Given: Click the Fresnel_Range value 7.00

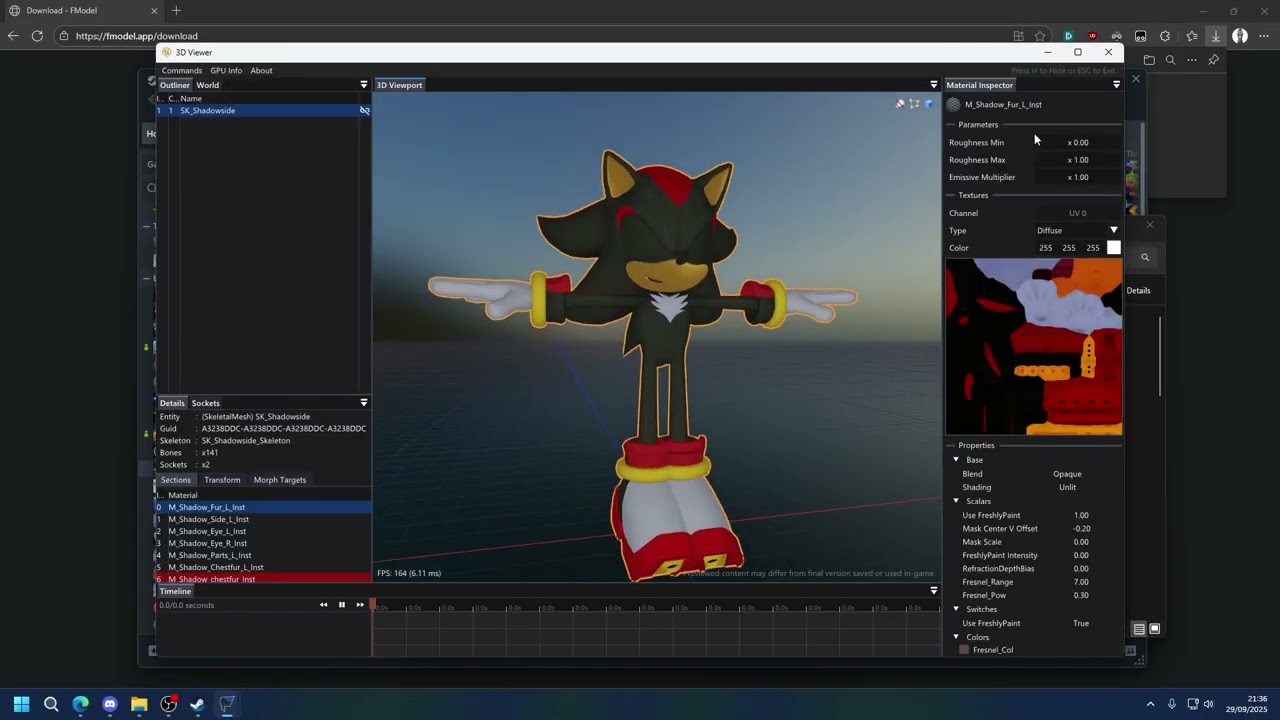Looking at the screenshot, I should [1081, 582].
